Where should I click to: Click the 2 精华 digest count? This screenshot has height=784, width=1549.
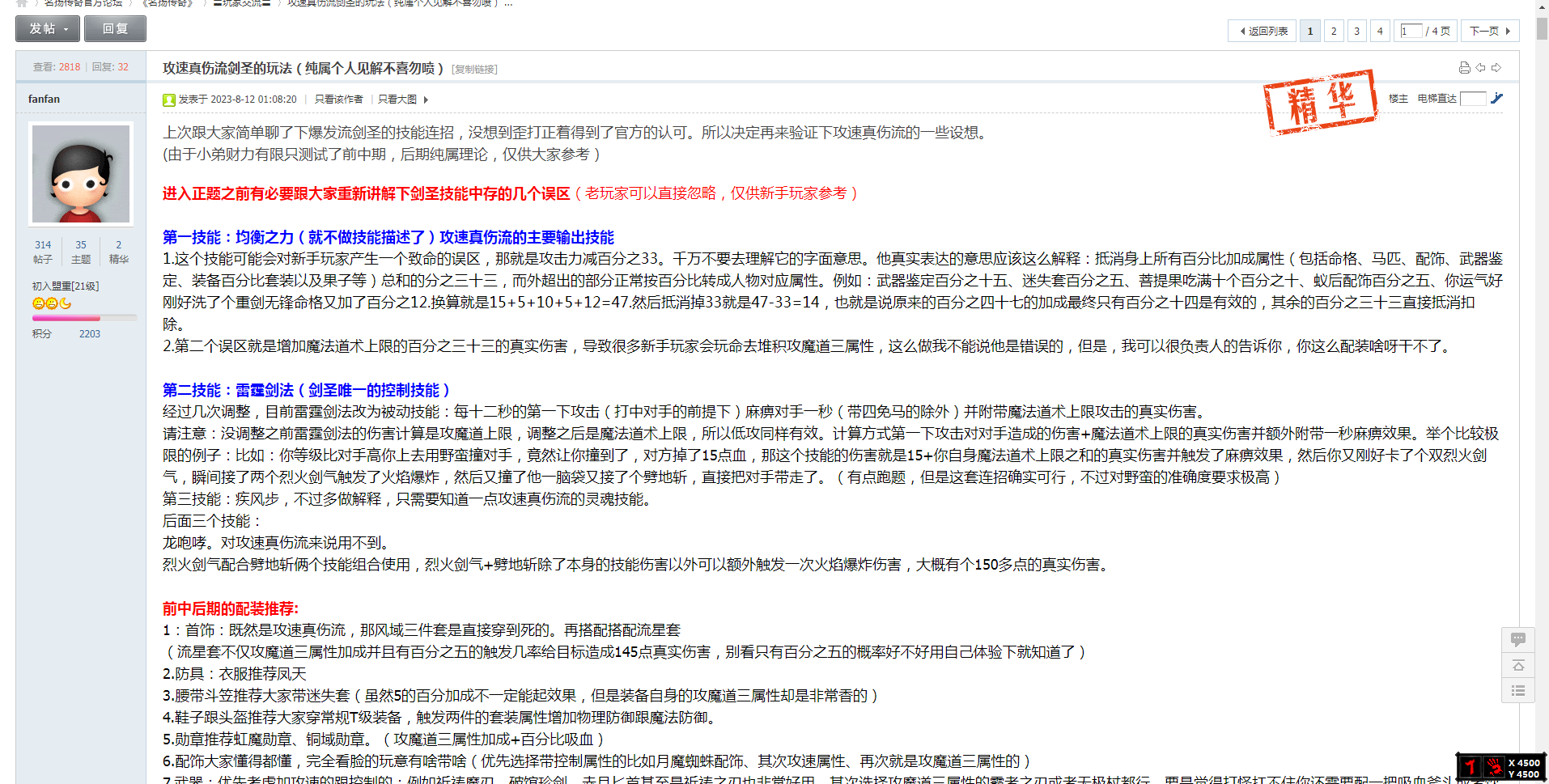pos(119,252)
